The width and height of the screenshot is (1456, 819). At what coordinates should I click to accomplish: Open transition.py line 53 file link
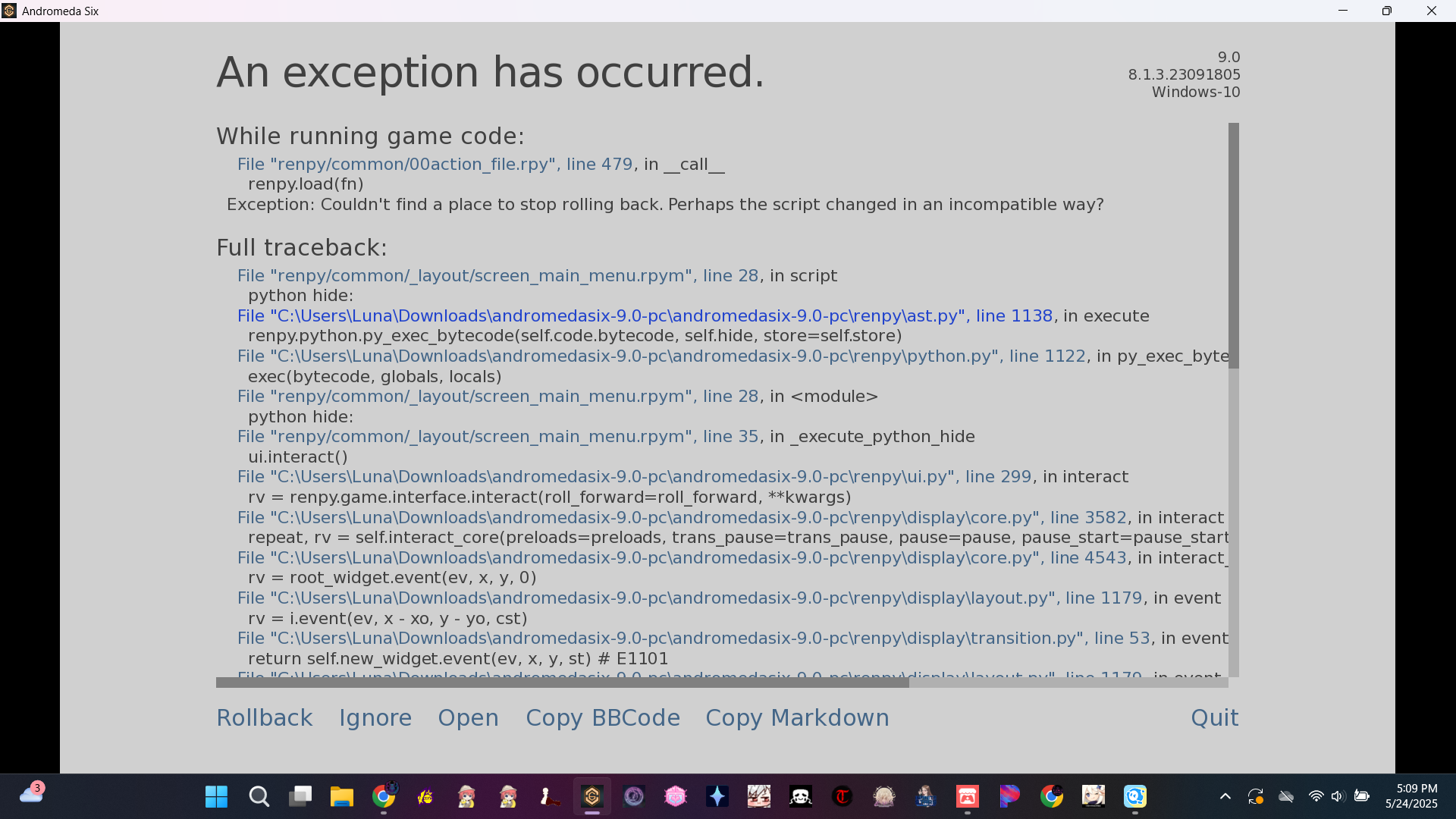(x=693, y=638)
